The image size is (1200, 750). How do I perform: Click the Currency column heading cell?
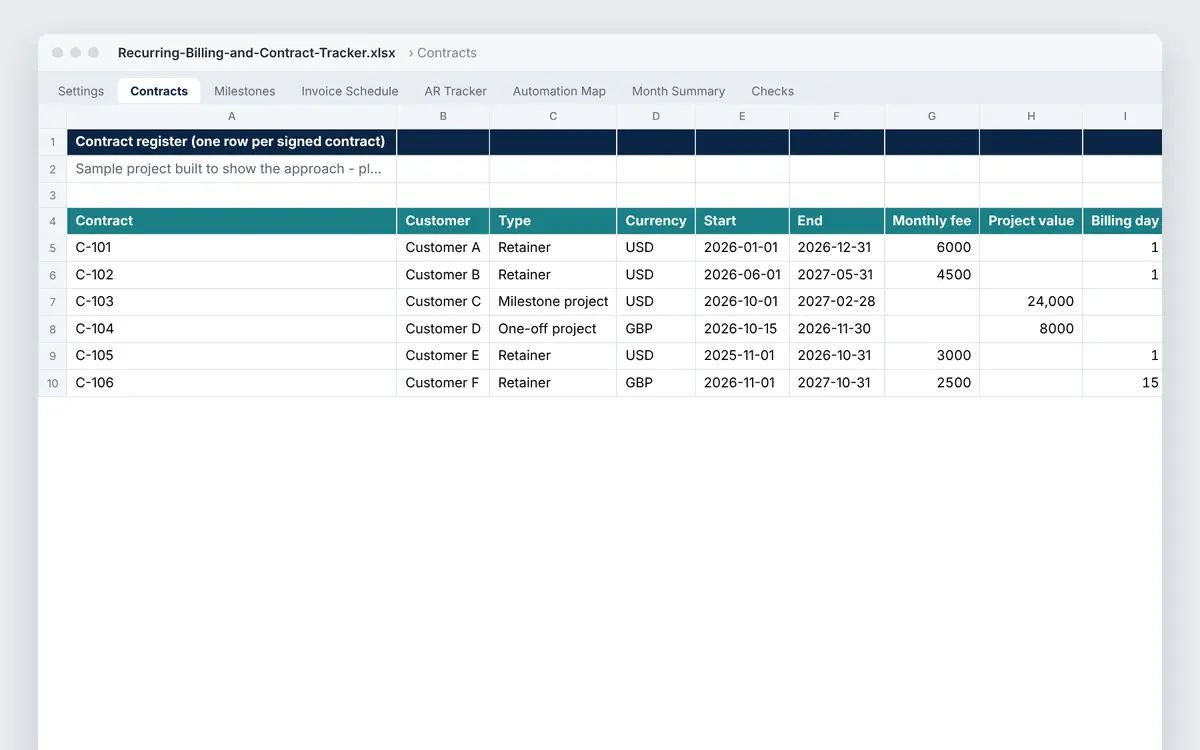point(656,221)
